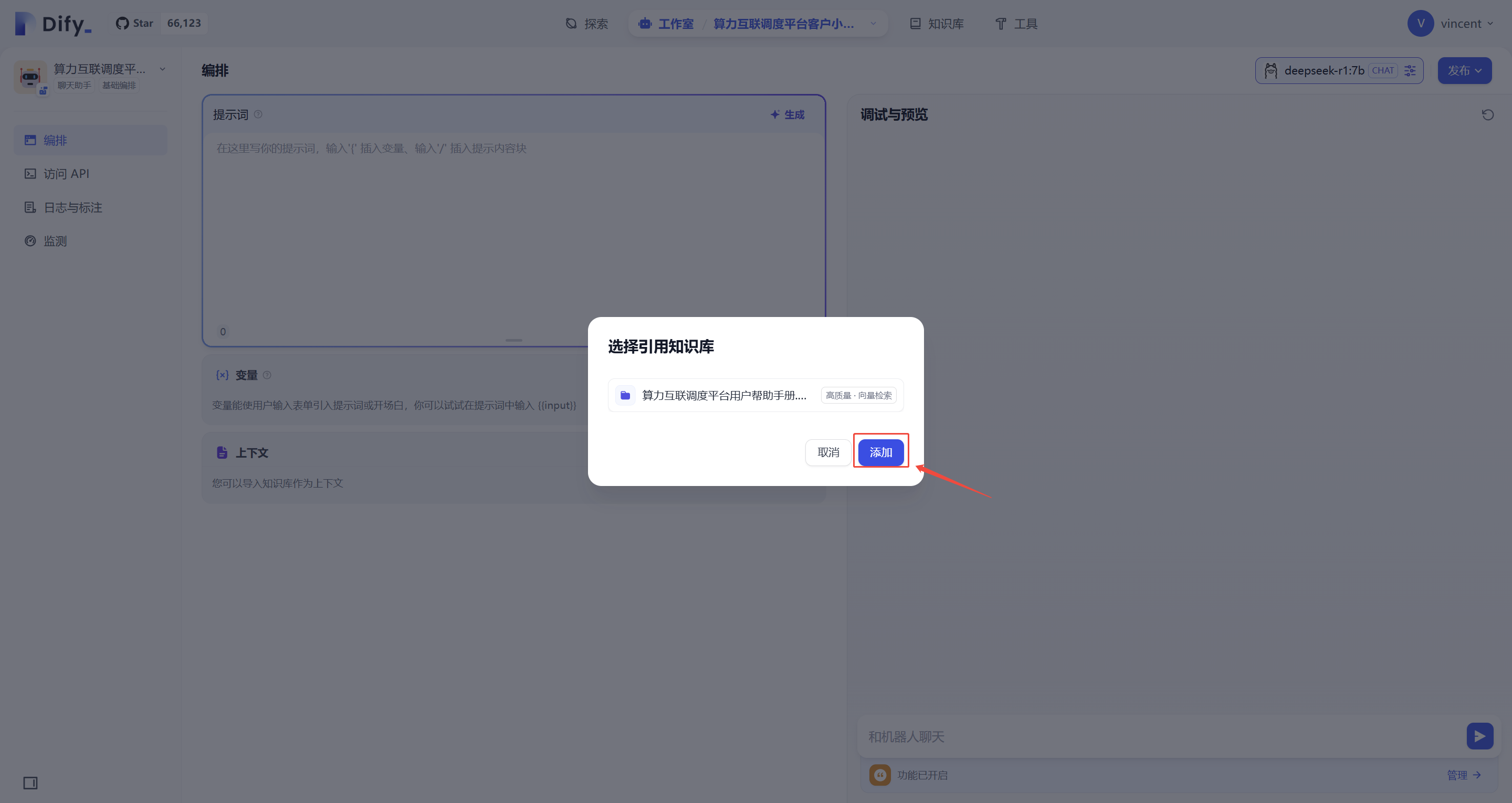Expand the app info chevron in sidebar
Screen dimensions: 1512x803
[x=163, y=69]
